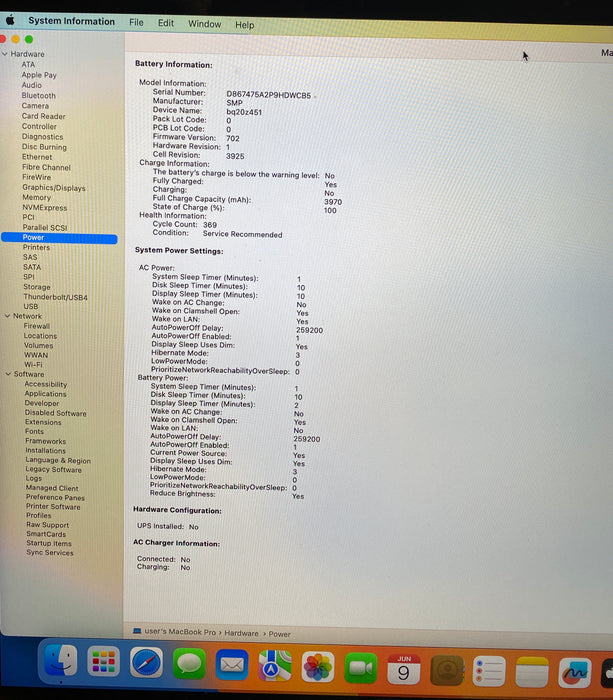Viewport: 613px width, 700px height.
Task: Select Startup Items under Software
Action: coord(49,543)
